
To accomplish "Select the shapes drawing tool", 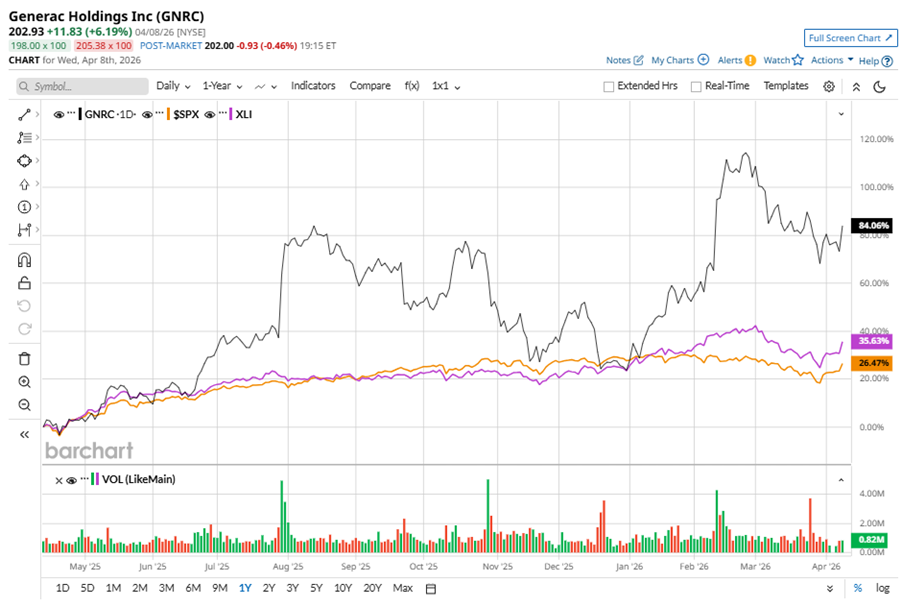I will click(24, 161).
